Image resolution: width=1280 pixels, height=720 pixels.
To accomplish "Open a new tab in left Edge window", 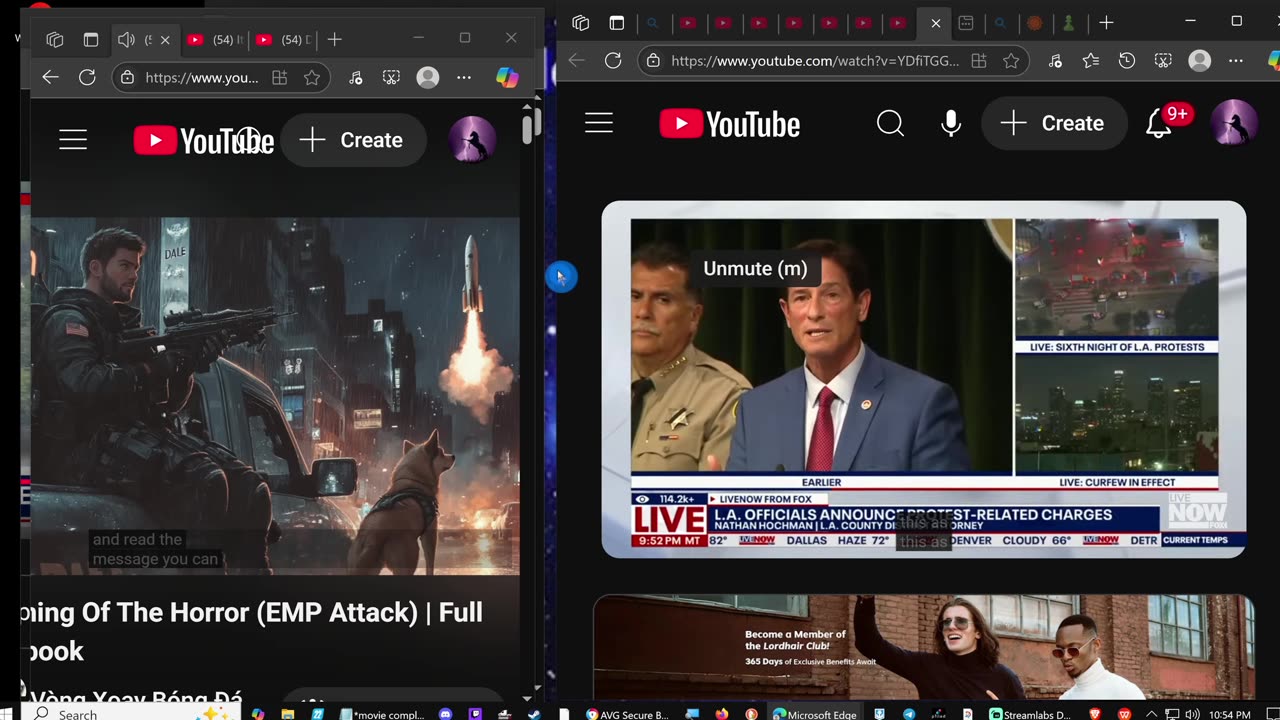I will 334,39.
